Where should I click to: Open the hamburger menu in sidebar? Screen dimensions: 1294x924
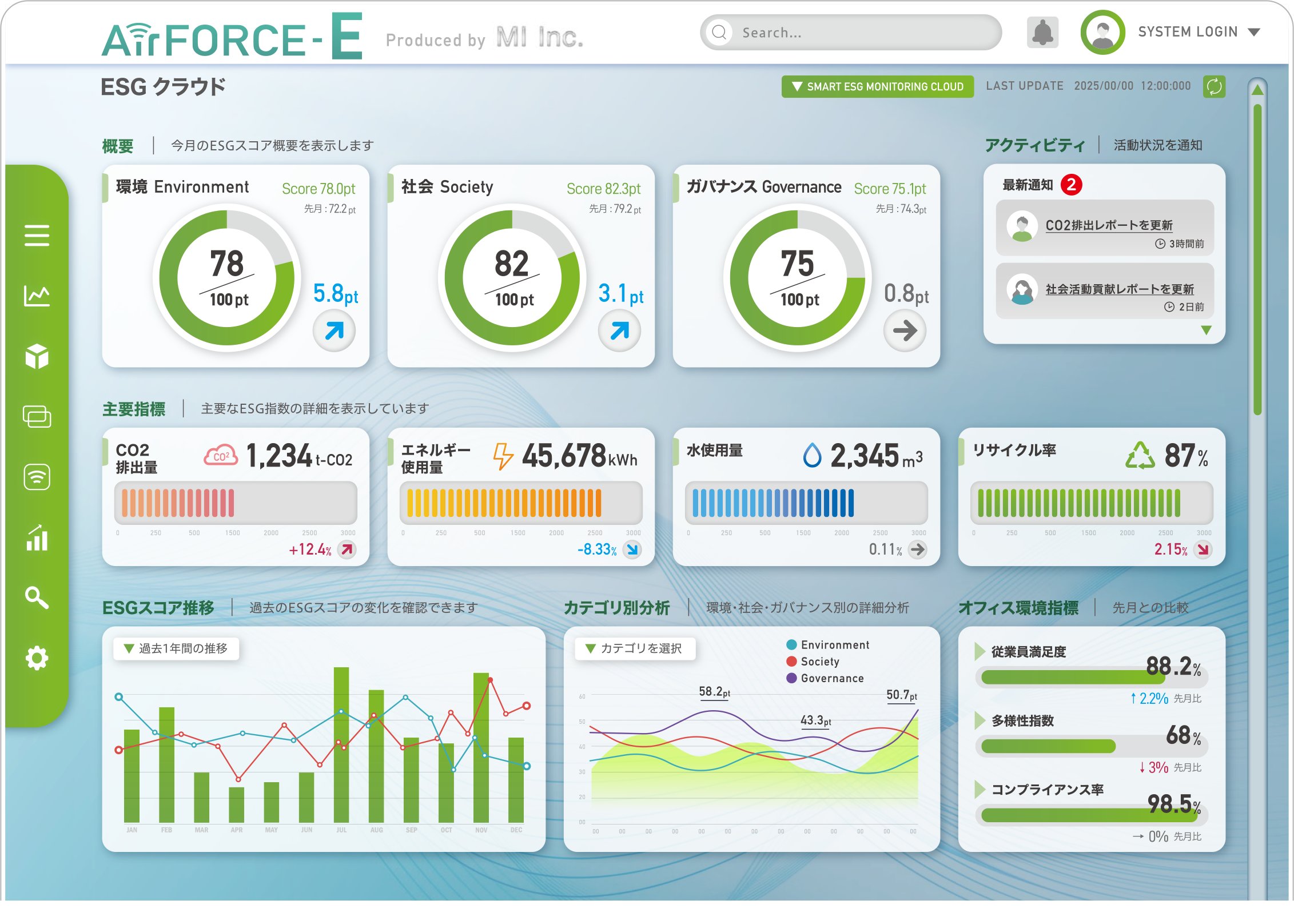tap(37, 235)
